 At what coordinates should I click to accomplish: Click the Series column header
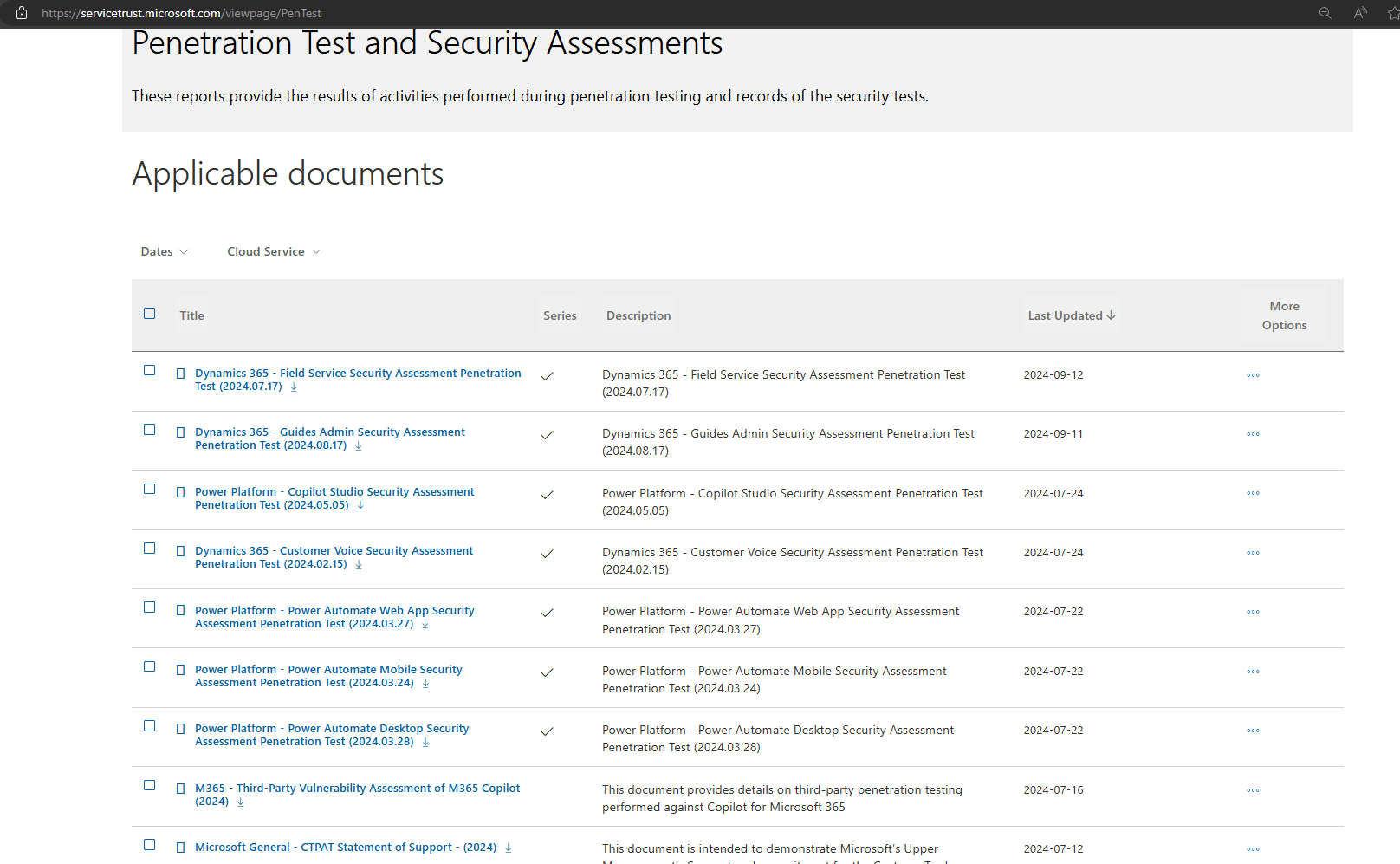560,315
